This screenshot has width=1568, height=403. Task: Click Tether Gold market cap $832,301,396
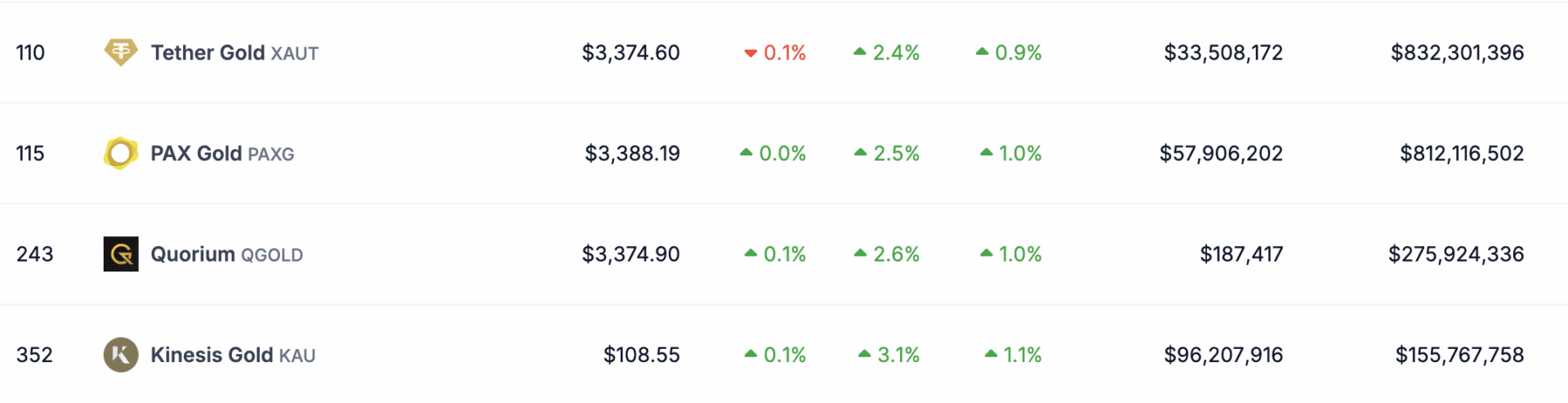point(1457,53)
